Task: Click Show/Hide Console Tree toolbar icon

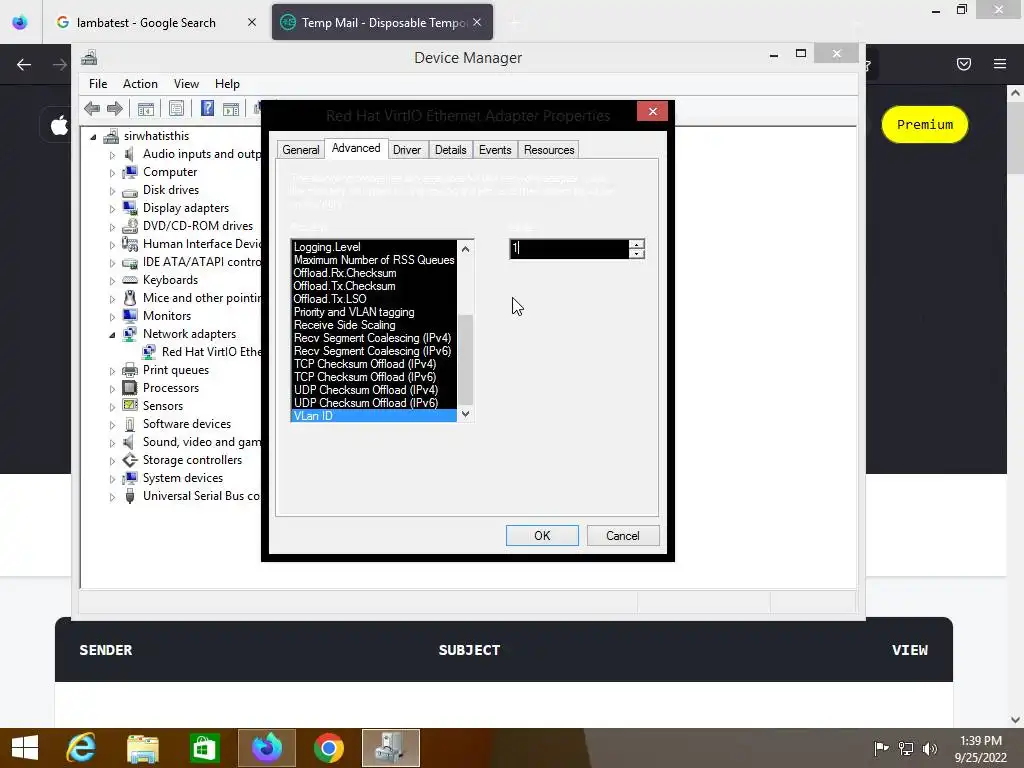Action: point(146,108)
